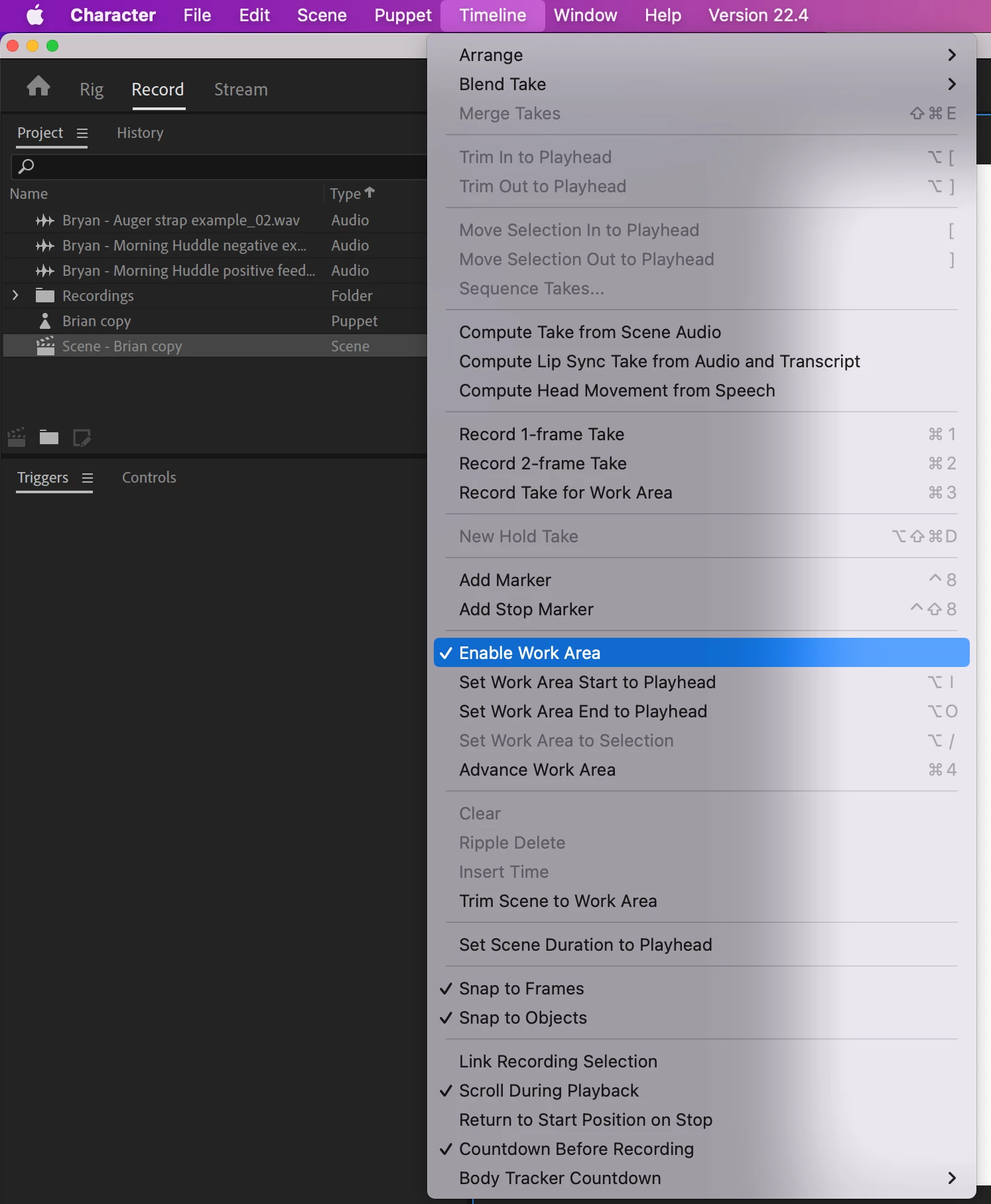Screen dimensions: 991x1204
Task: Choose Compute Take from Scene Audio
Action: [701, 331]
